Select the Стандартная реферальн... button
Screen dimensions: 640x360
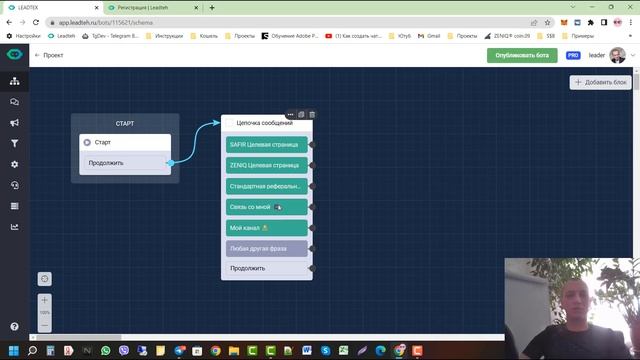click(267, 186)
